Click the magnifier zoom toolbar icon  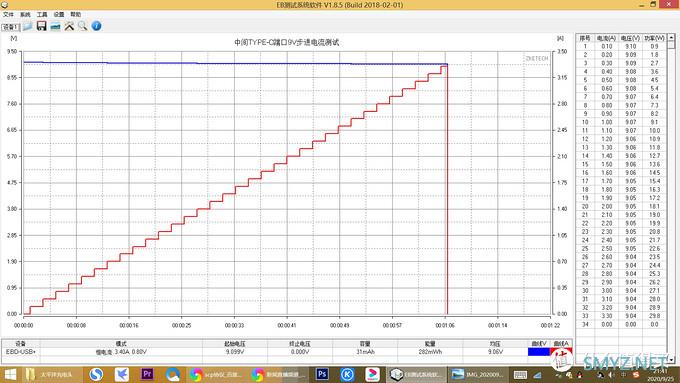click(82, 26)
